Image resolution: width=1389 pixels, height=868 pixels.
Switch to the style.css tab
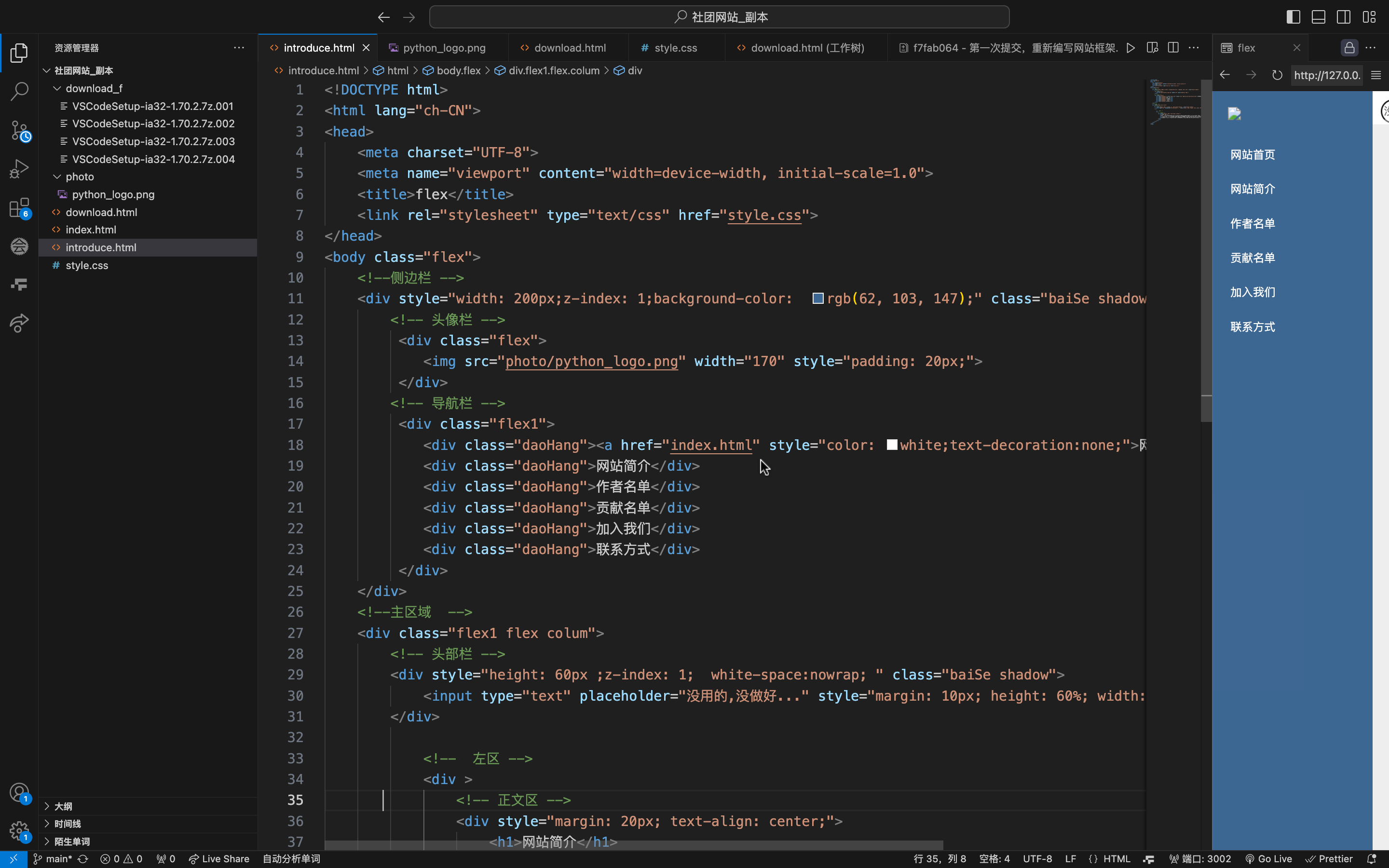coord(676,48)
